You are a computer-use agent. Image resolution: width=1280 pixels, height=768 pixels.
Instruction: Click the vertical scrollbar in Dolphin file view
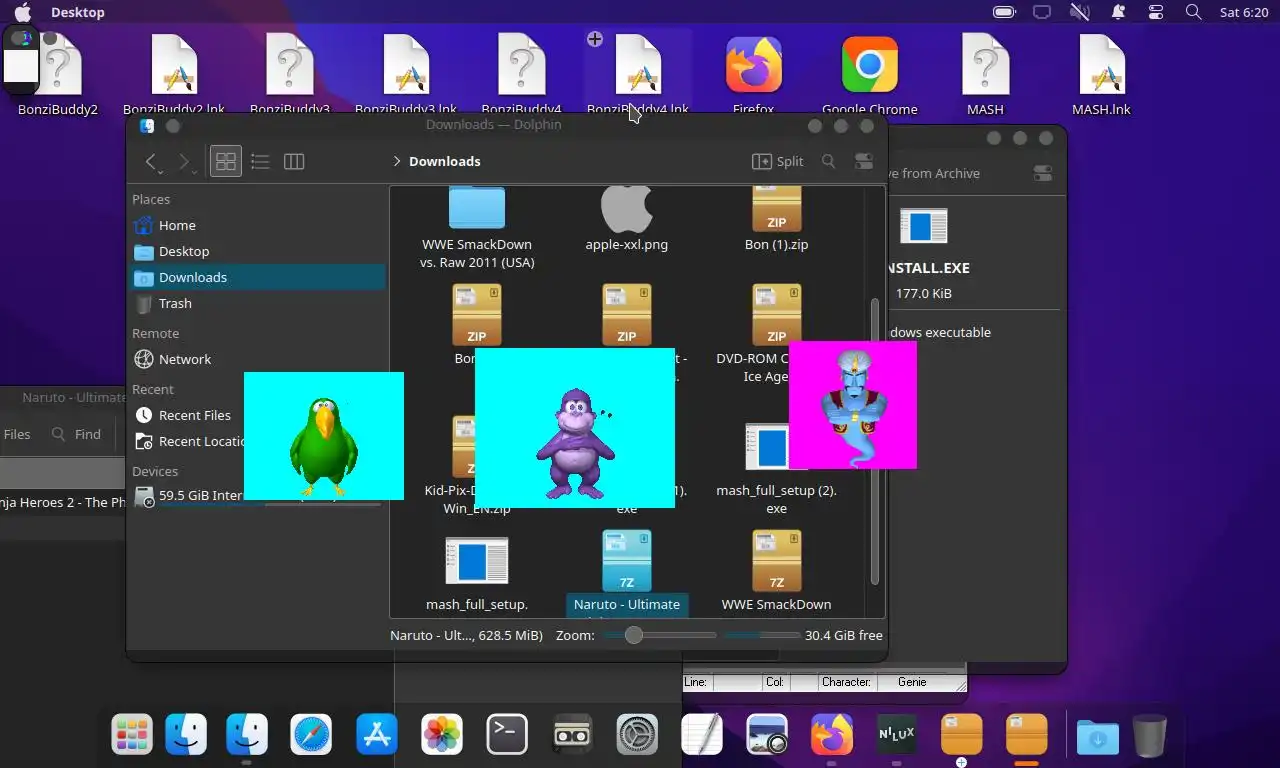[x=875, y=440]
